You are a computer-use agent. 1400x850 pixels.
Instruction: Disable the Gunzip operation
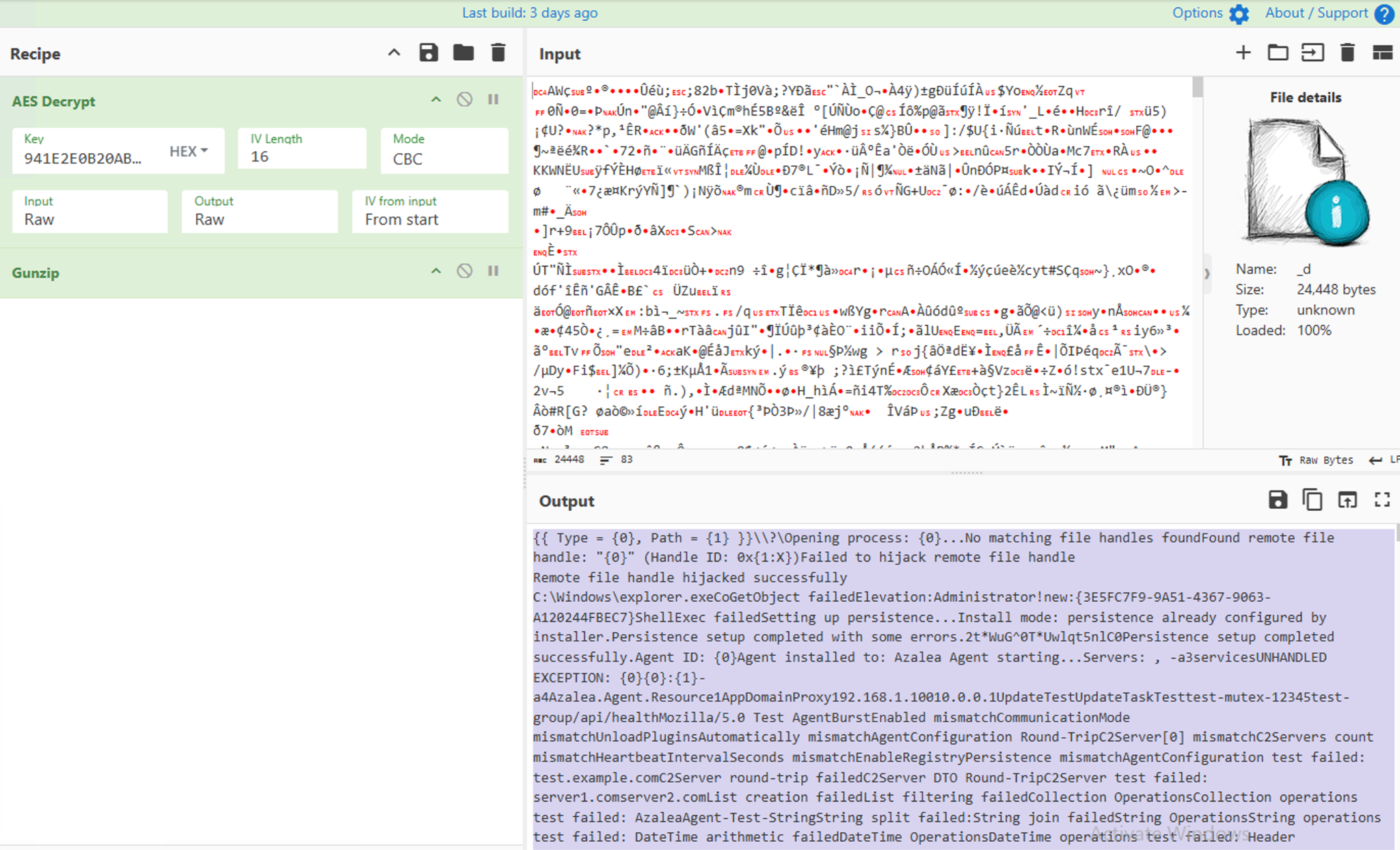(x=465, y=271)
